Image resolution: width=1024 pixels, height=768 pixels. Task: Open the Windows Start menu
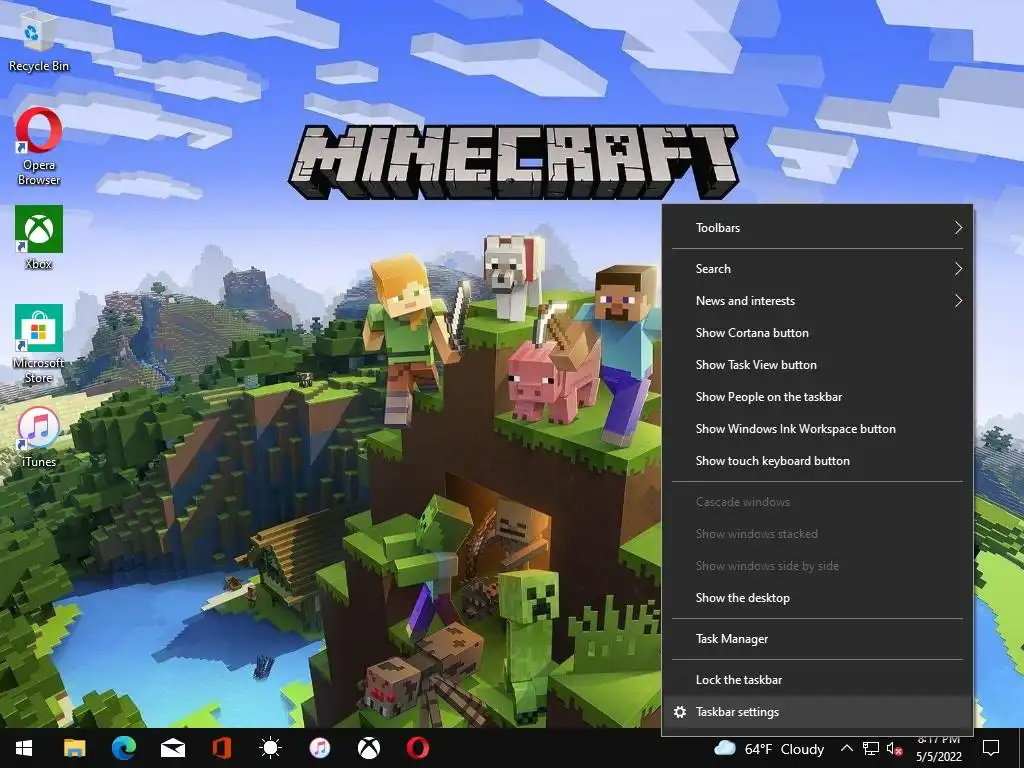point(24,748)
